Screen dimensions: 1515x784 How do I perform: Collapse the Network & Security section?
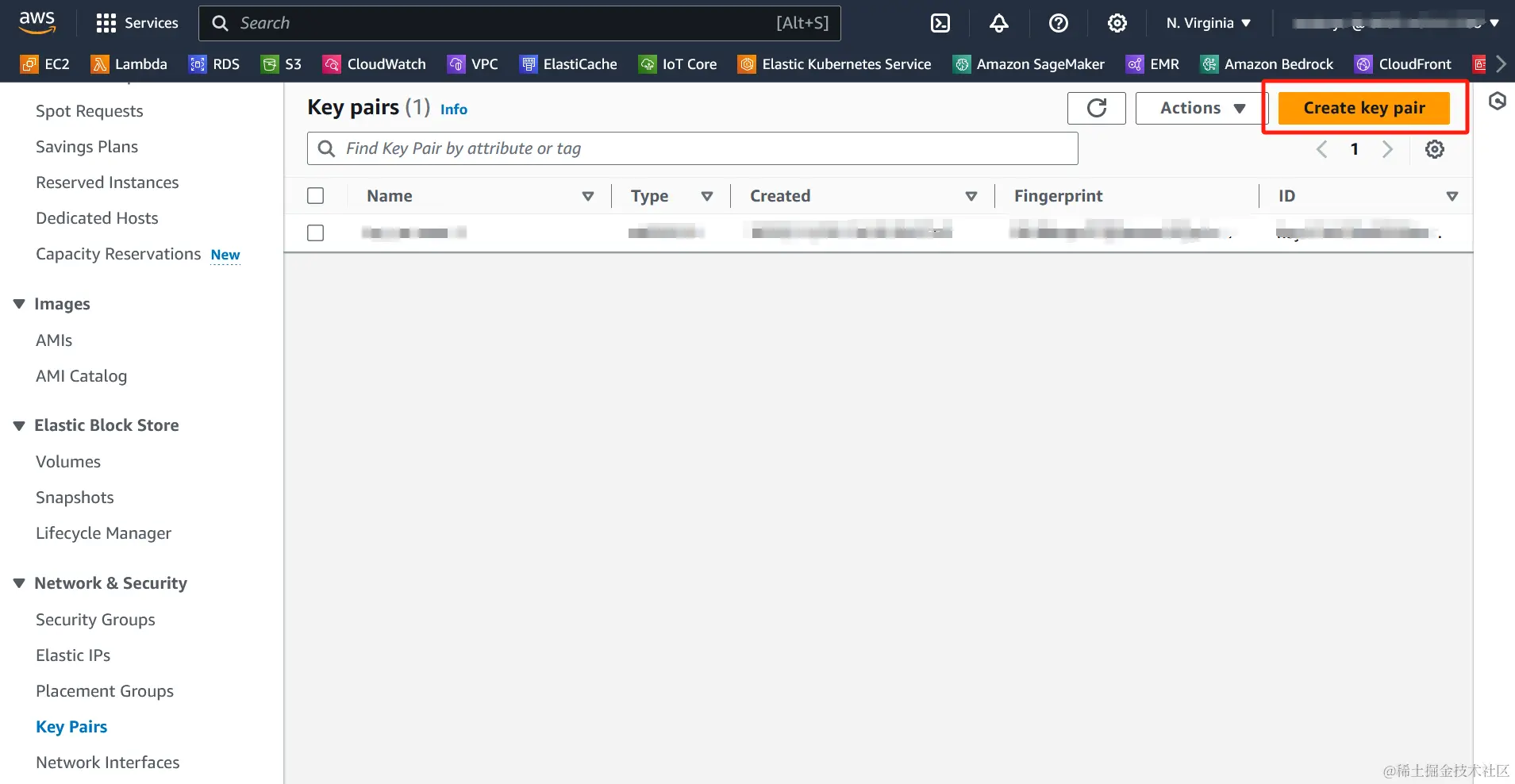(x=20, y=583)
